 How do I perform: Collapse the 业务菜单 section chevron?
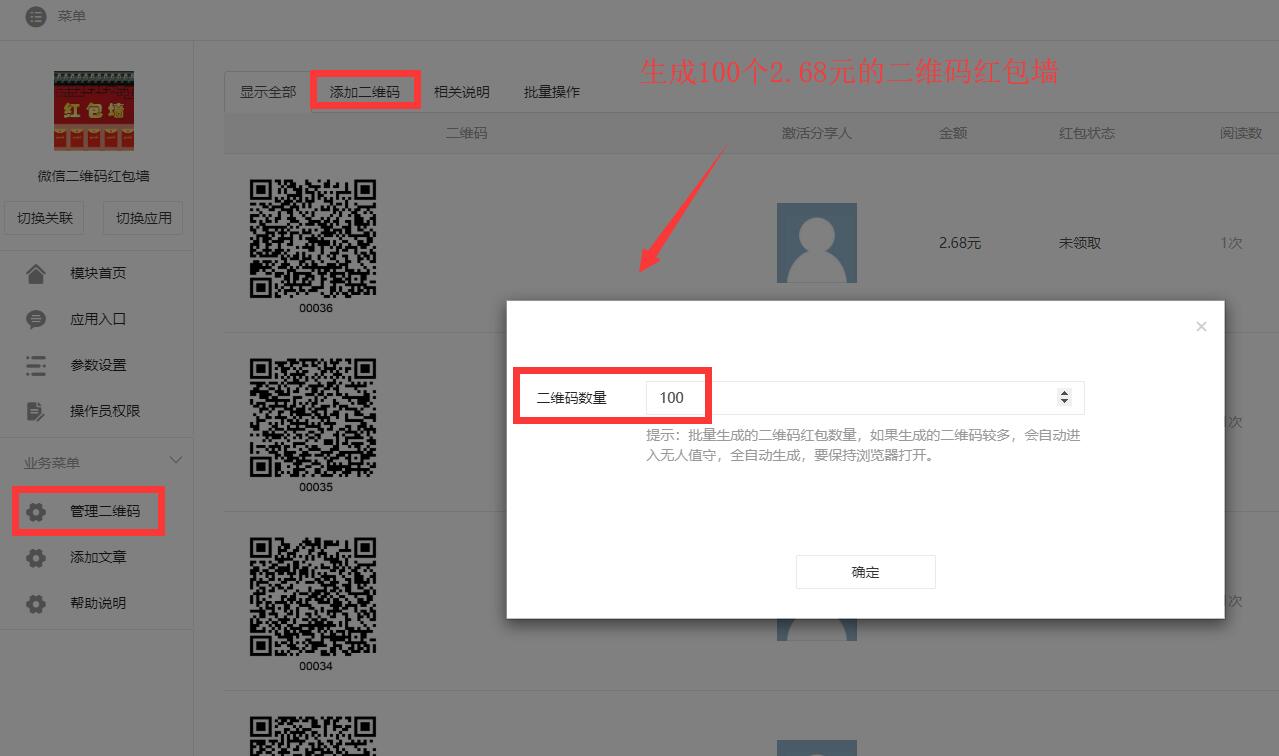tap(176, 461)
